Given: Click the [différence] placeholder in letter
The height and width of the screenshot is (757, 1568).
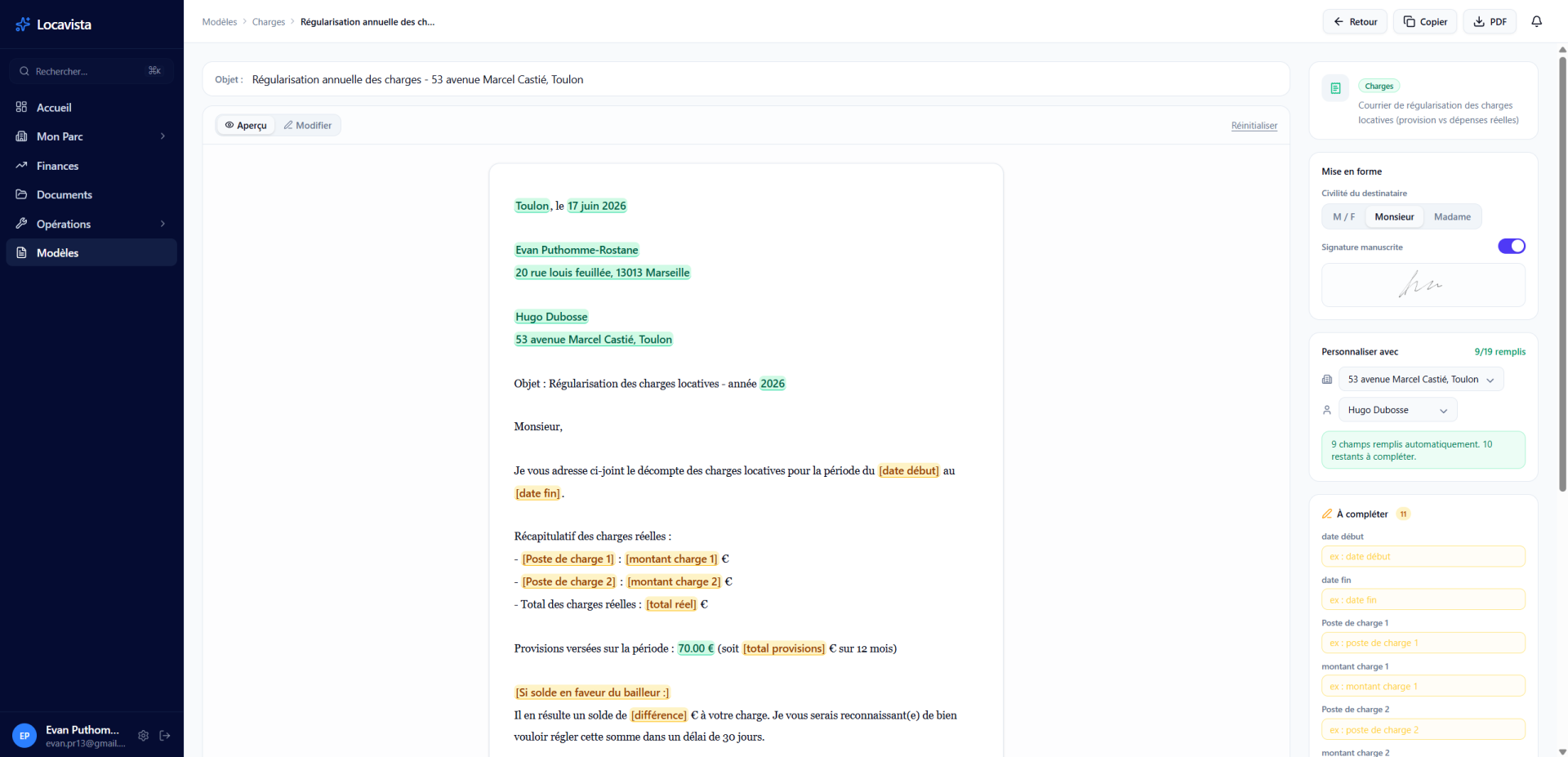Looking at the screenshot, I should [x=659, y=715].
